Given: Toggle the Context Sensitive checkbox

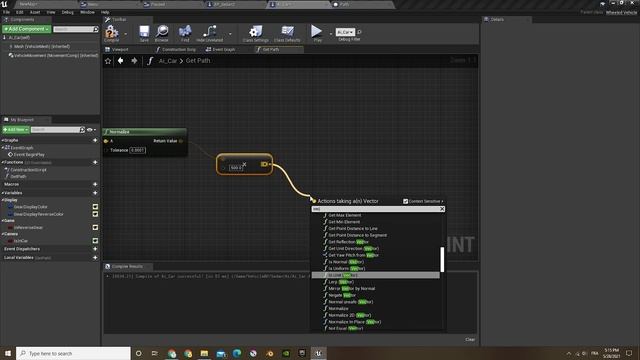Looking at the screenshot, I should [406, 201].
